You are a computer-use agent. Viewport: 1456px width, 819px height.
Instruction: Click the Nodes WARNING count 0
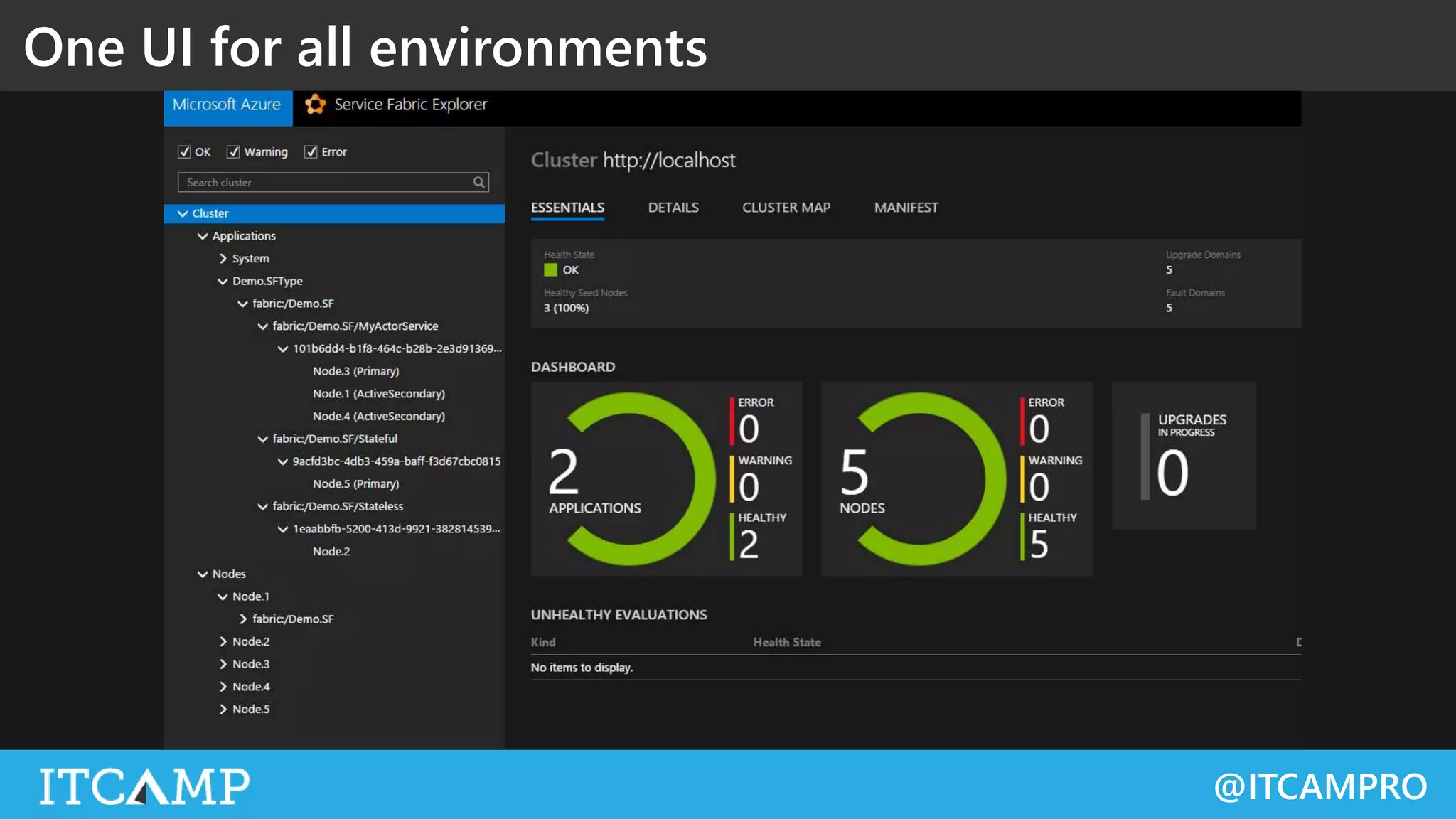1039,488
